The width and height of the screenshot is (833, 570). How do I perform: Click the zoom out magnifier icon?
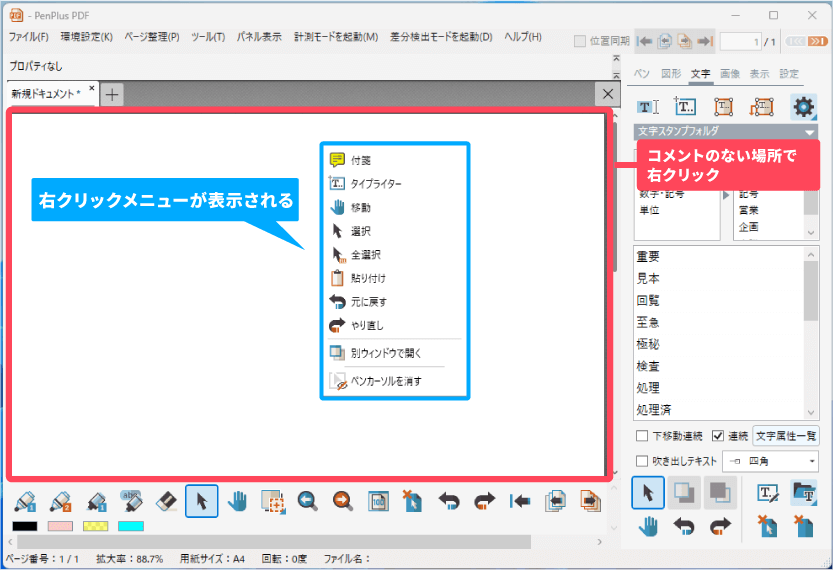click(x=307, y=501)
